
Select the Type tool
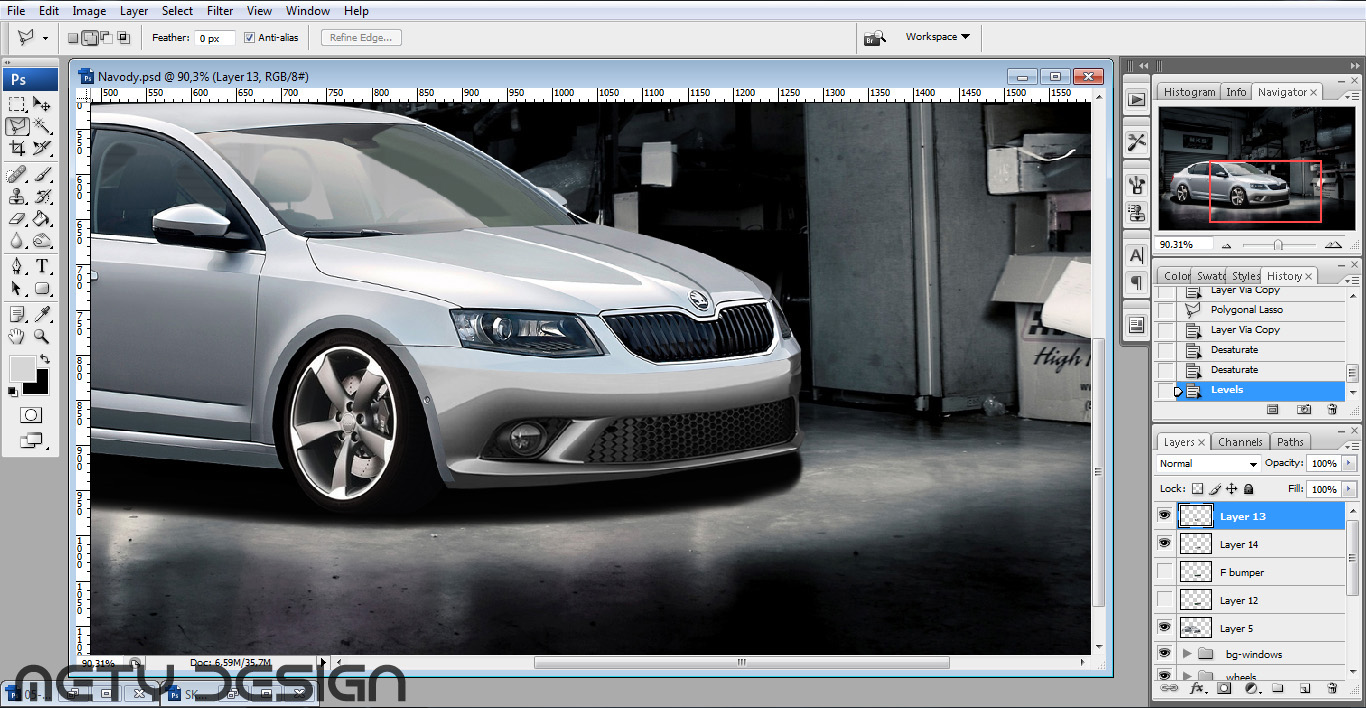(x=42, y=266)
